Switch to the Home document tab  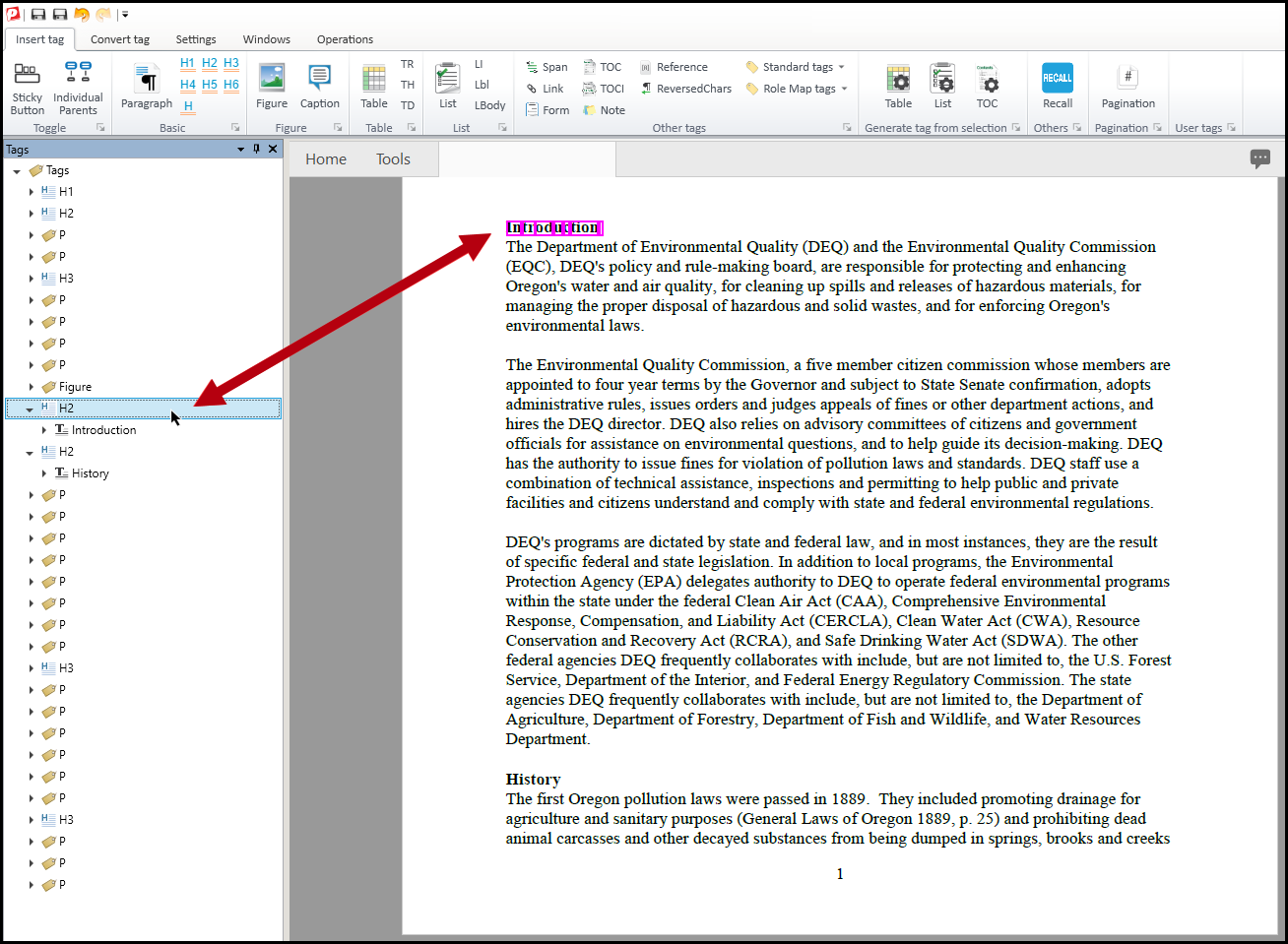pyautogui.click(x=326, y=159)
